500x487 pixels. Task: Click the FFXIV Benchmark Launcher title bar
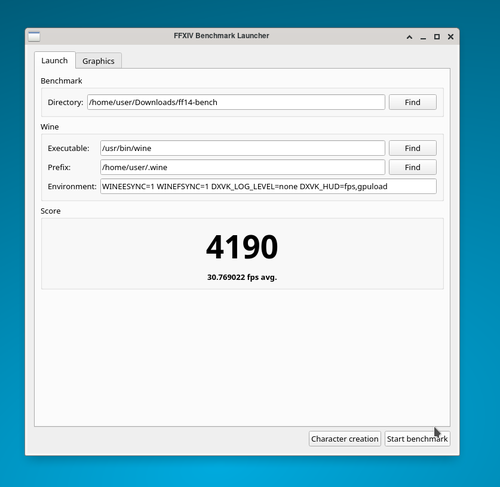tap(221, 36)
